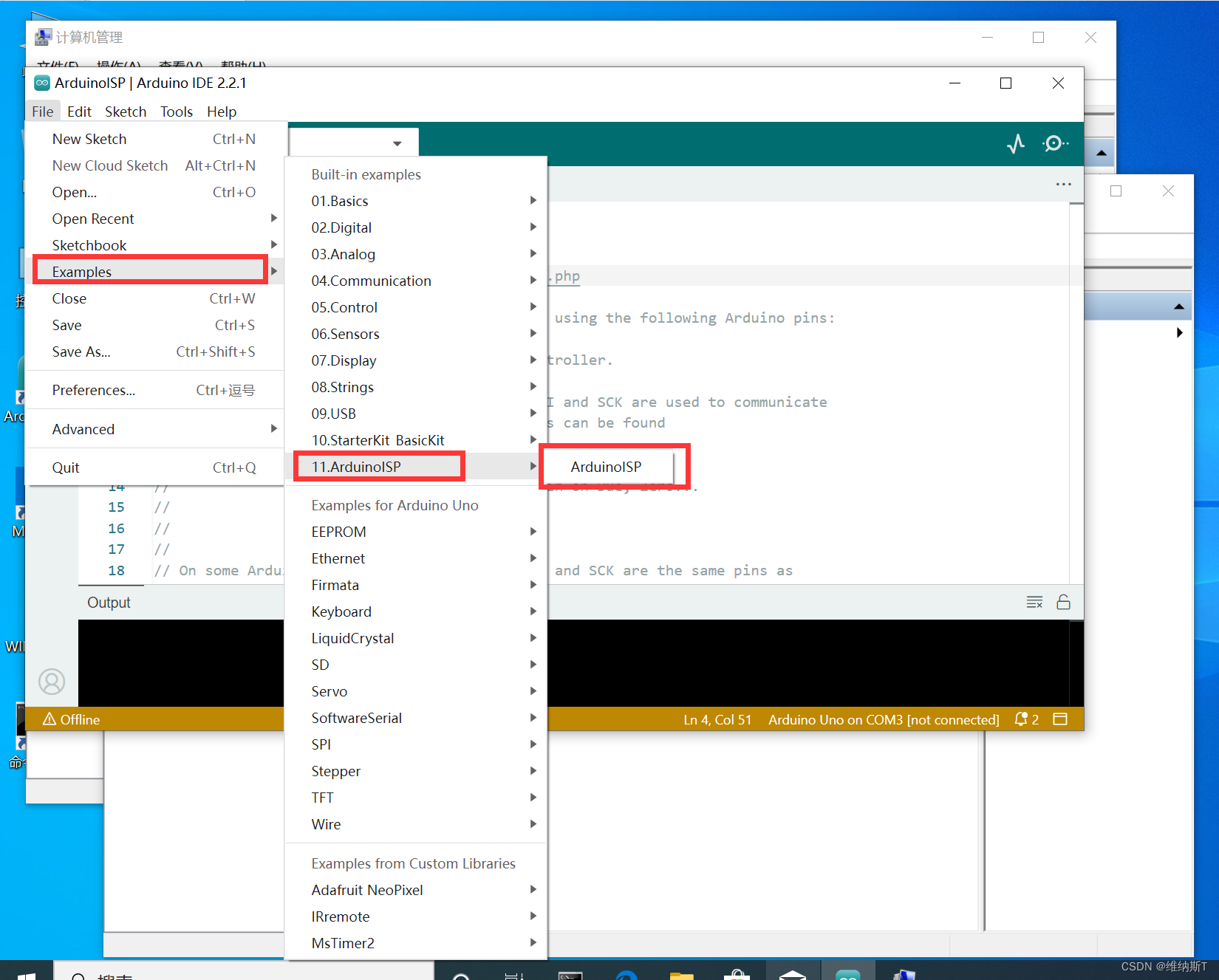Image resolution: width=1219 pixels, height=980 pixels.
Task: Toggle the bottom panel icon in status bar
Action: (x=1060, y=719)
